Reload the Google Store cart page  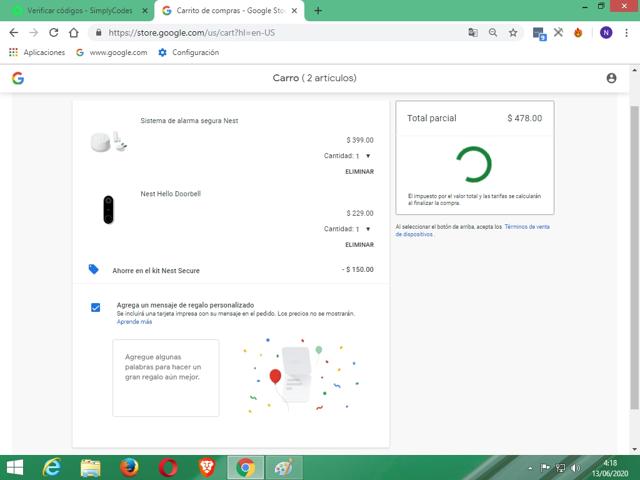pos(54,33)
